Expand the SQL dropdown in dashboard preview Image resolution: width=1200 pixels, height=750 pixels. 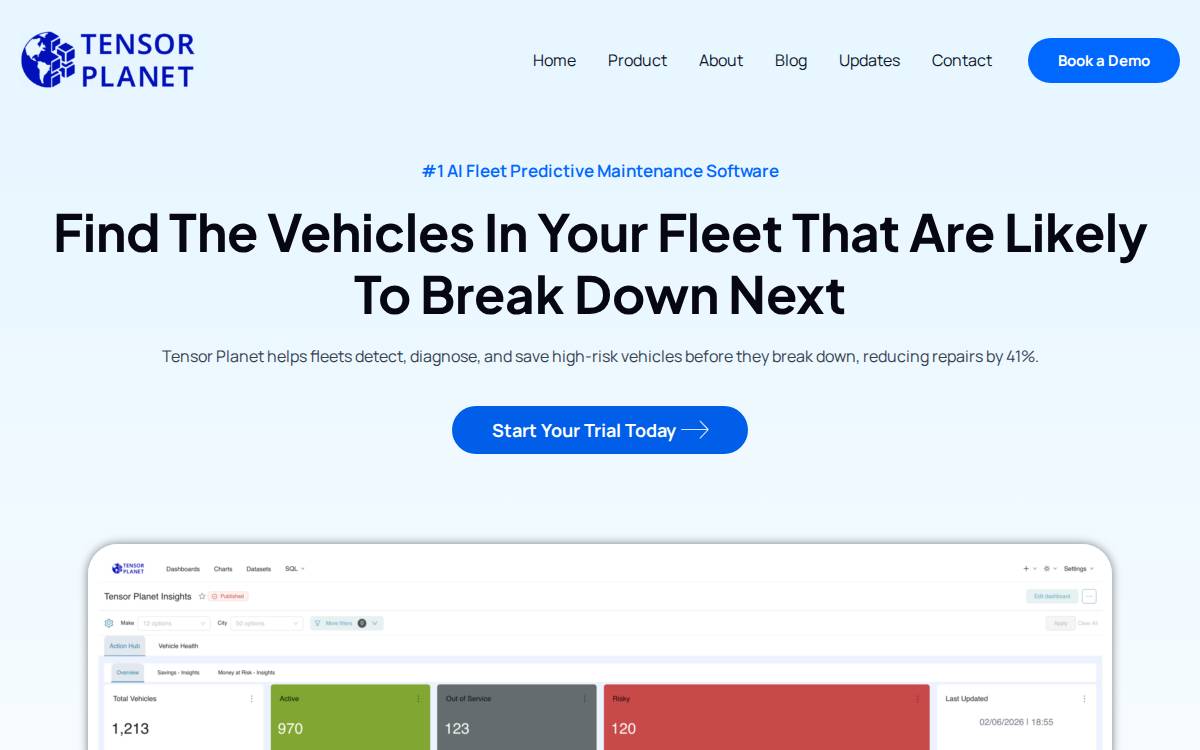[x=294, y=569]
